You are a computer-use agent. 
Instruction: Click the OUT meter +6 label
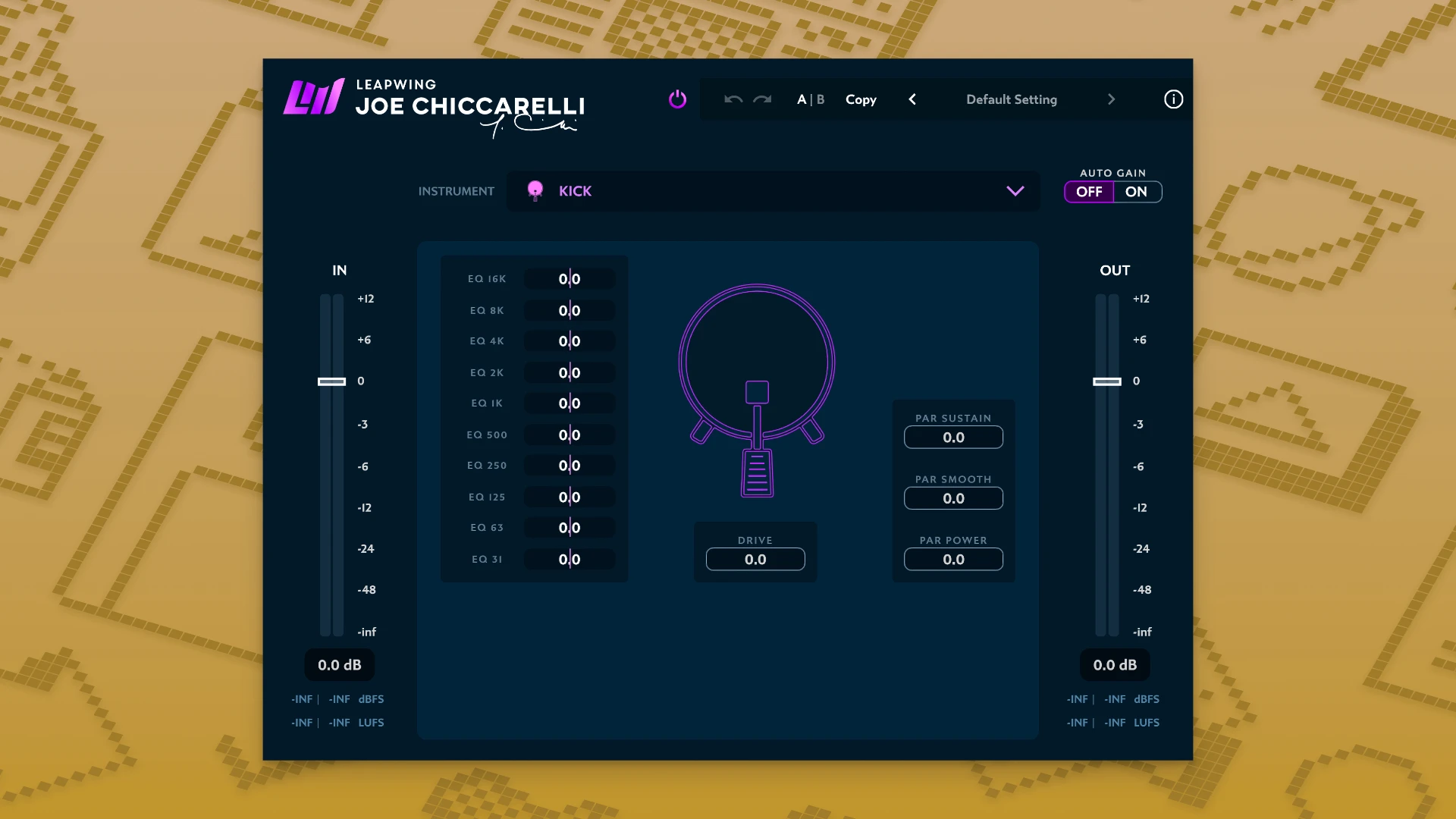pyautogui.click(x=1140, y=340)
